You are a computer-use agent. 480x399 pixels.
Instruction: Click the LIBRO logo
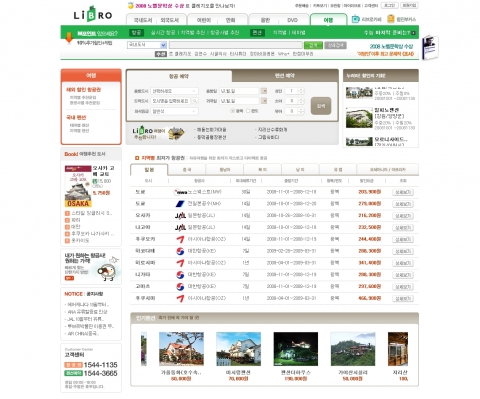point(93,14)
